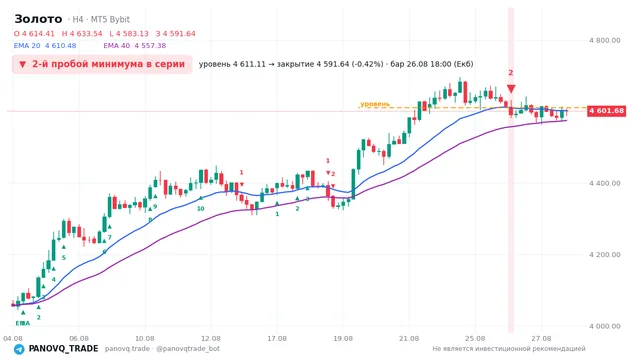Click the "4 000.00" price axis label

point(604,326)
